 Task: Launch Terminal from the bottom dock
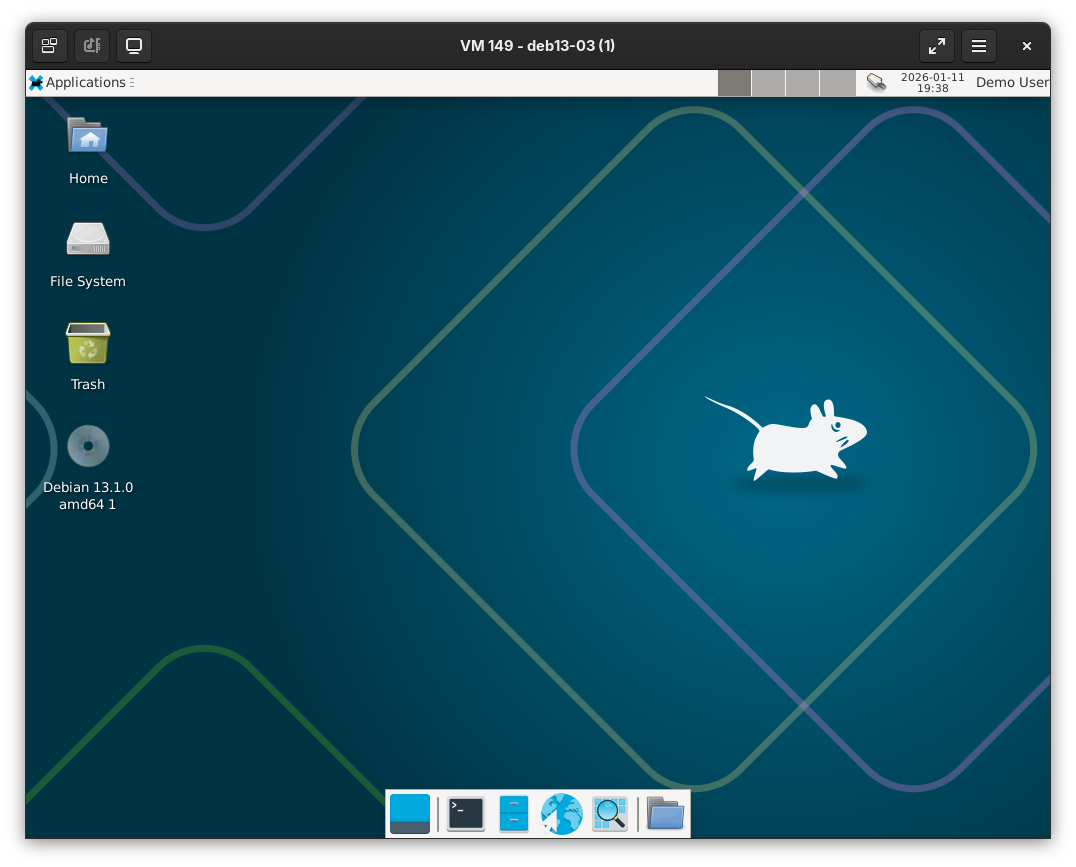tap(466, 814)
